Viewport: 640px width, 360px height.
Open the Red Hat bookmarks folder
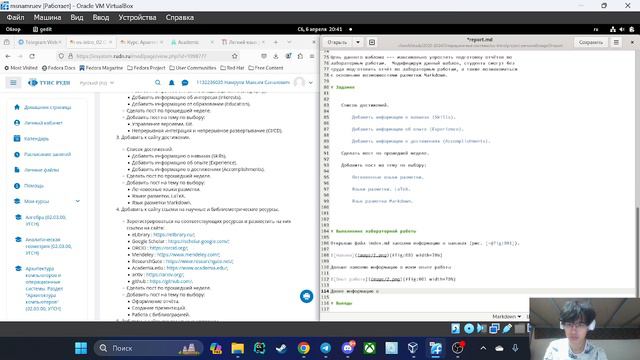point(232,68)
